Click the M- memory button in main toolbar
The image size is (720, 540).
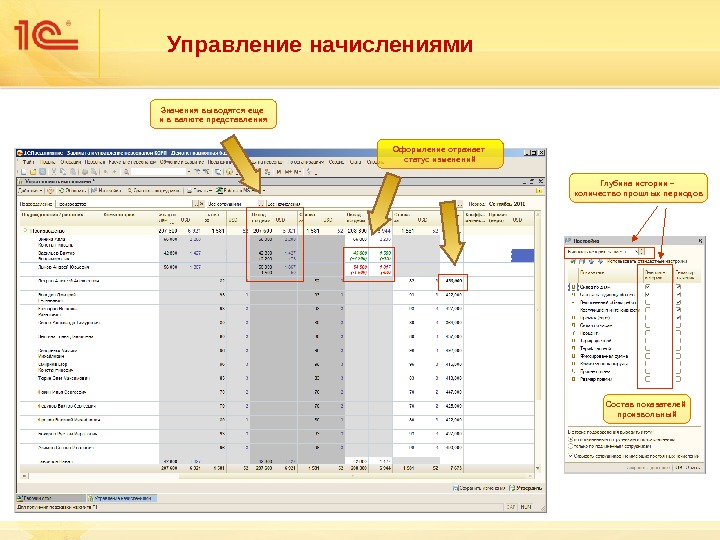297,172
